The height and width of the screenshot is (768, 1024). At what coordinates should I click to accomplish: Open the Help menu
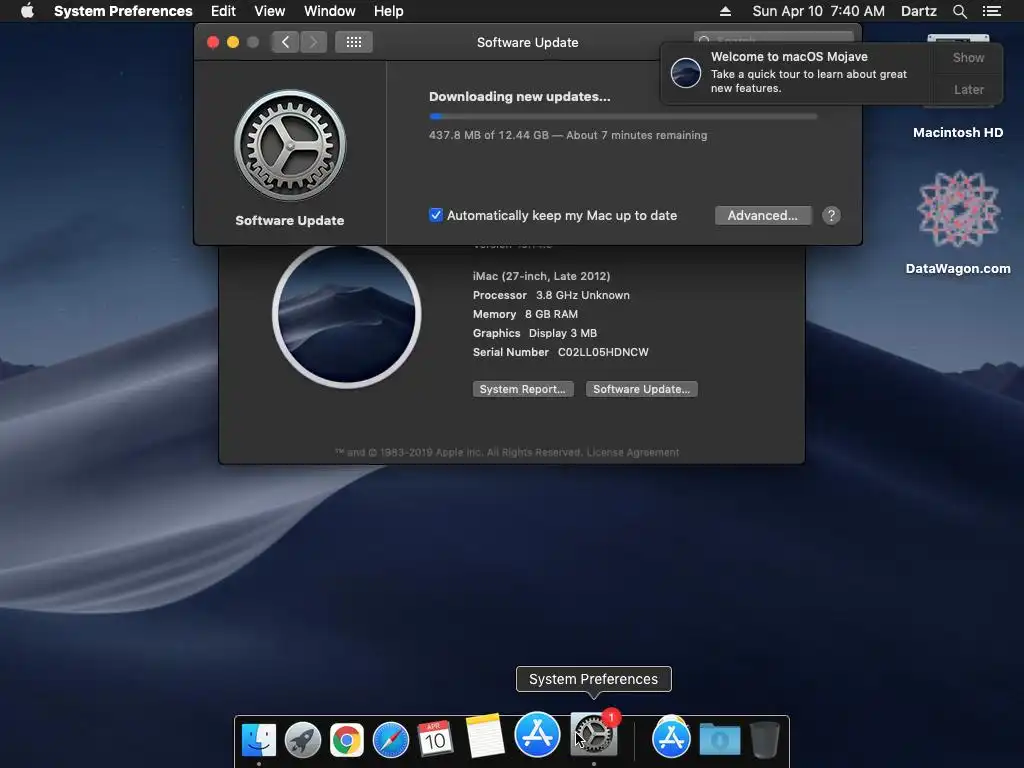pyautogui.click(x=389, y=11)
